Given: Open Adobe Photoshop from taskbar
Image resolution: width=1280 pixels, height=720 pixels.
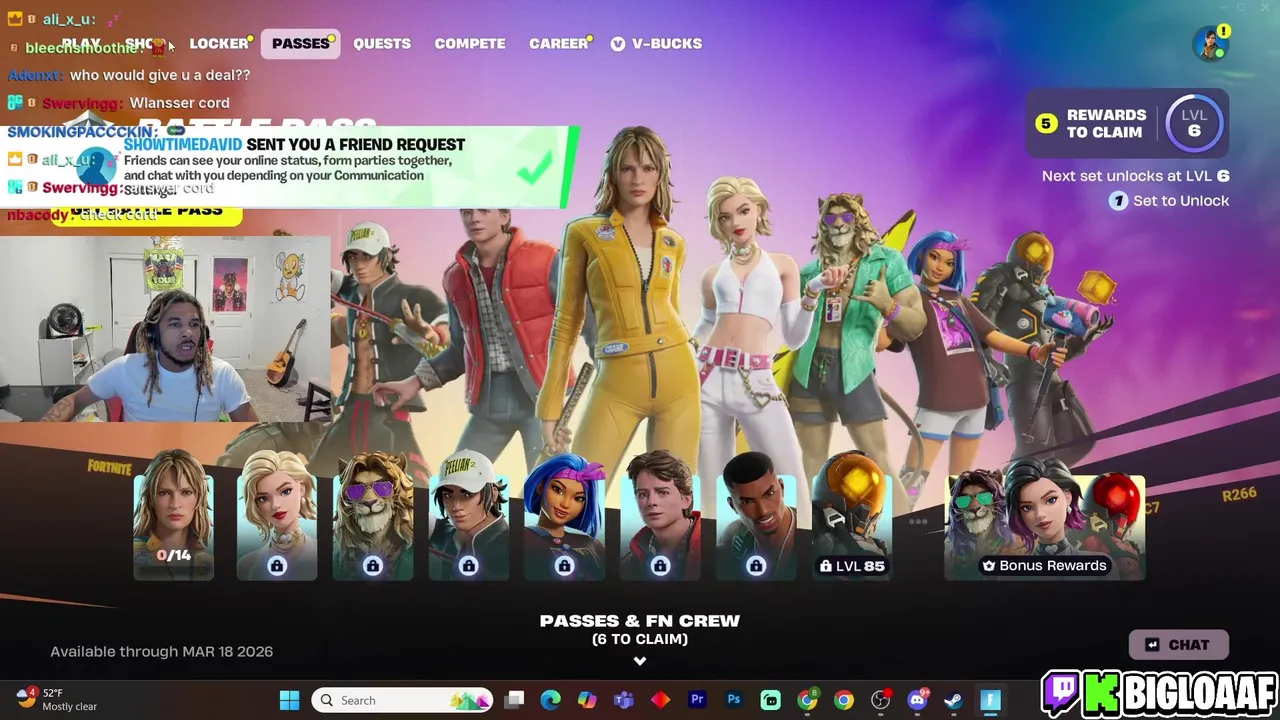Looking at the screenshot, I should pyautogui.click(x=734, y=700).
